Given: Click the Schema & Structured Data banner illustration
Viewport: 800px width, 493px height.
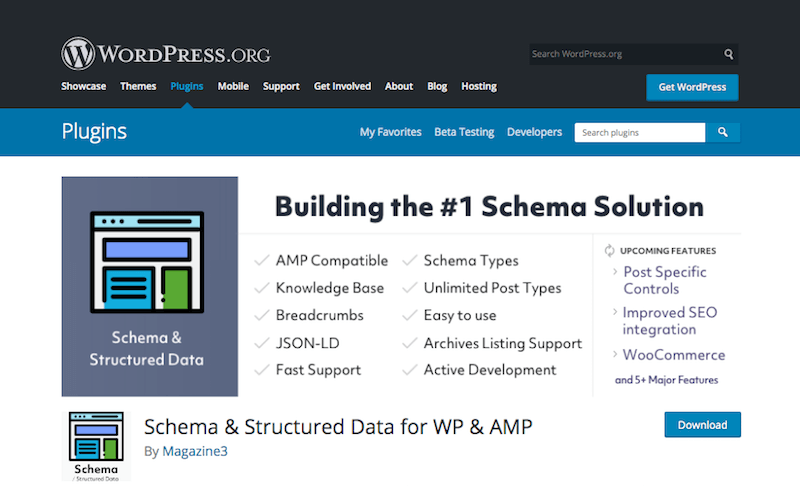Looking at the screenshot, I should click(149, 286).
